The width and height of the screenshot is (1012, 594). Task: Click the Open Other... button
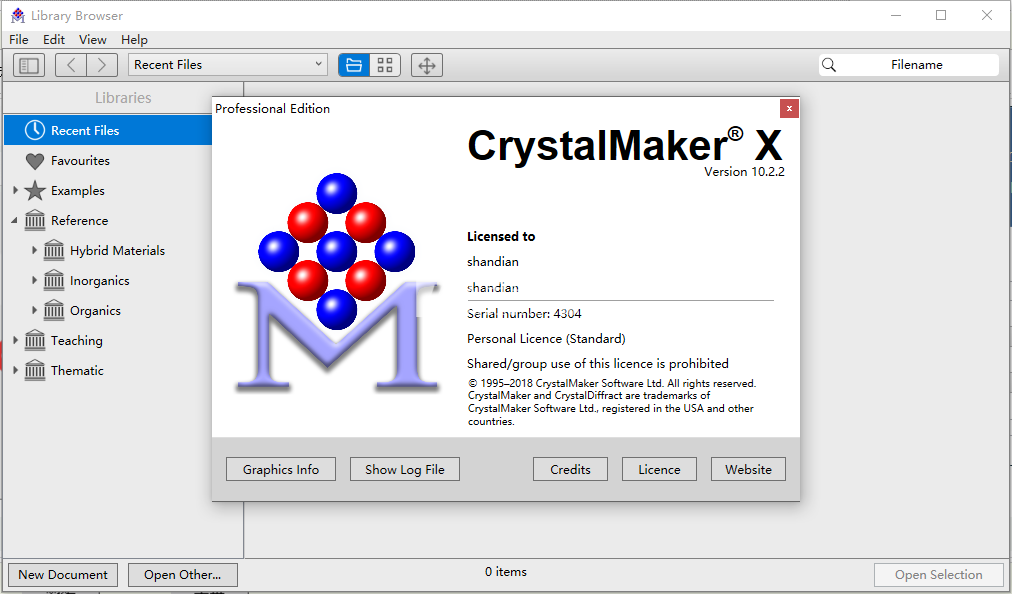pyautogui.click(x=183, y=575)
